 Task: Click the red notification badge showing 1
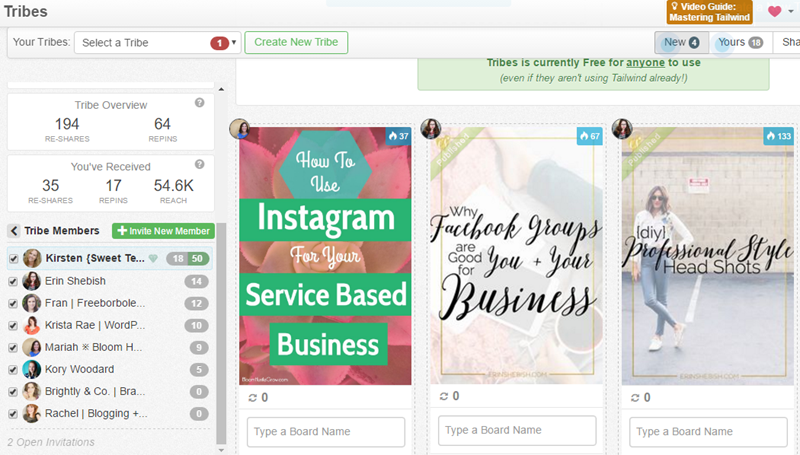point(219,43)
